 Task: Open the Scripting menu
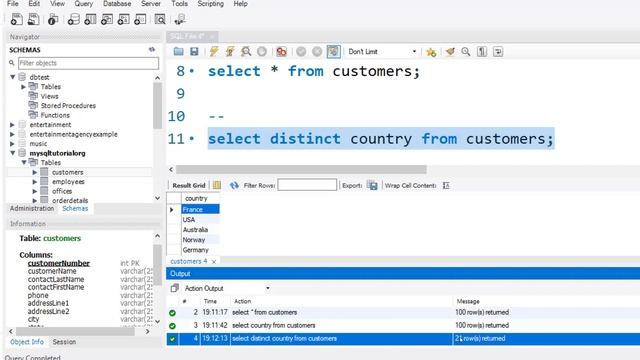[x=211, y=4]
